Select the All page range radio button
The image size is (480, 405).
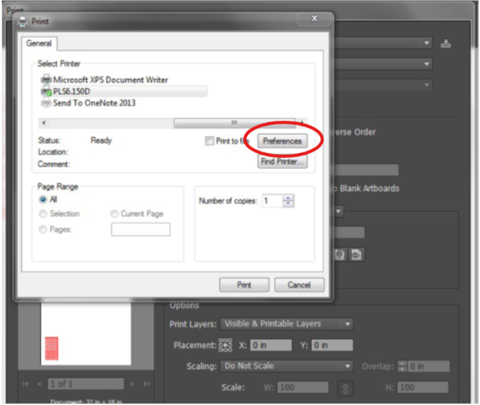(x=43, y=199)
